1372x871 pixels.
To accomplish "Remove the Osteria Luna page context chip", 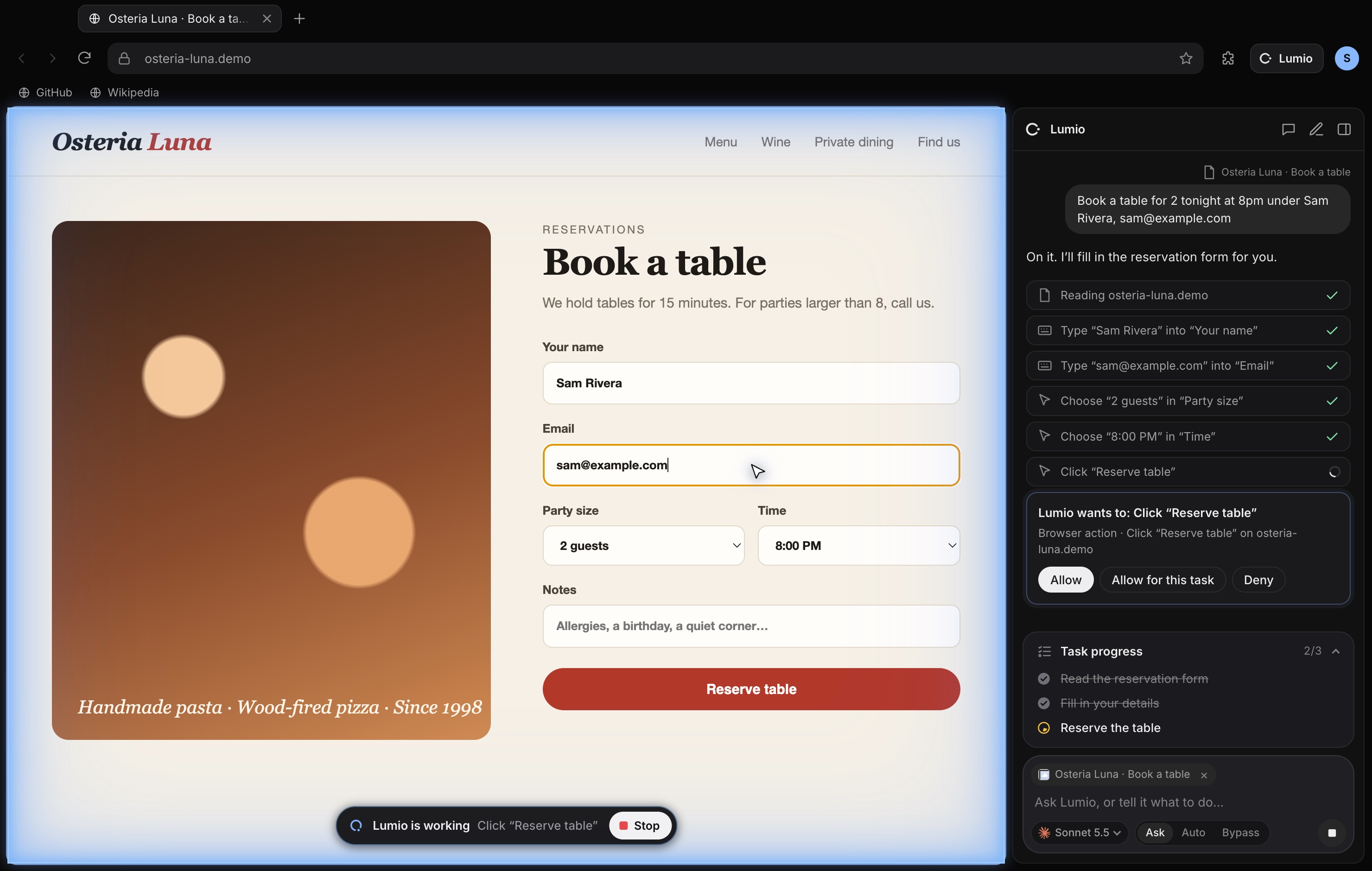I will click(1203, 775).
